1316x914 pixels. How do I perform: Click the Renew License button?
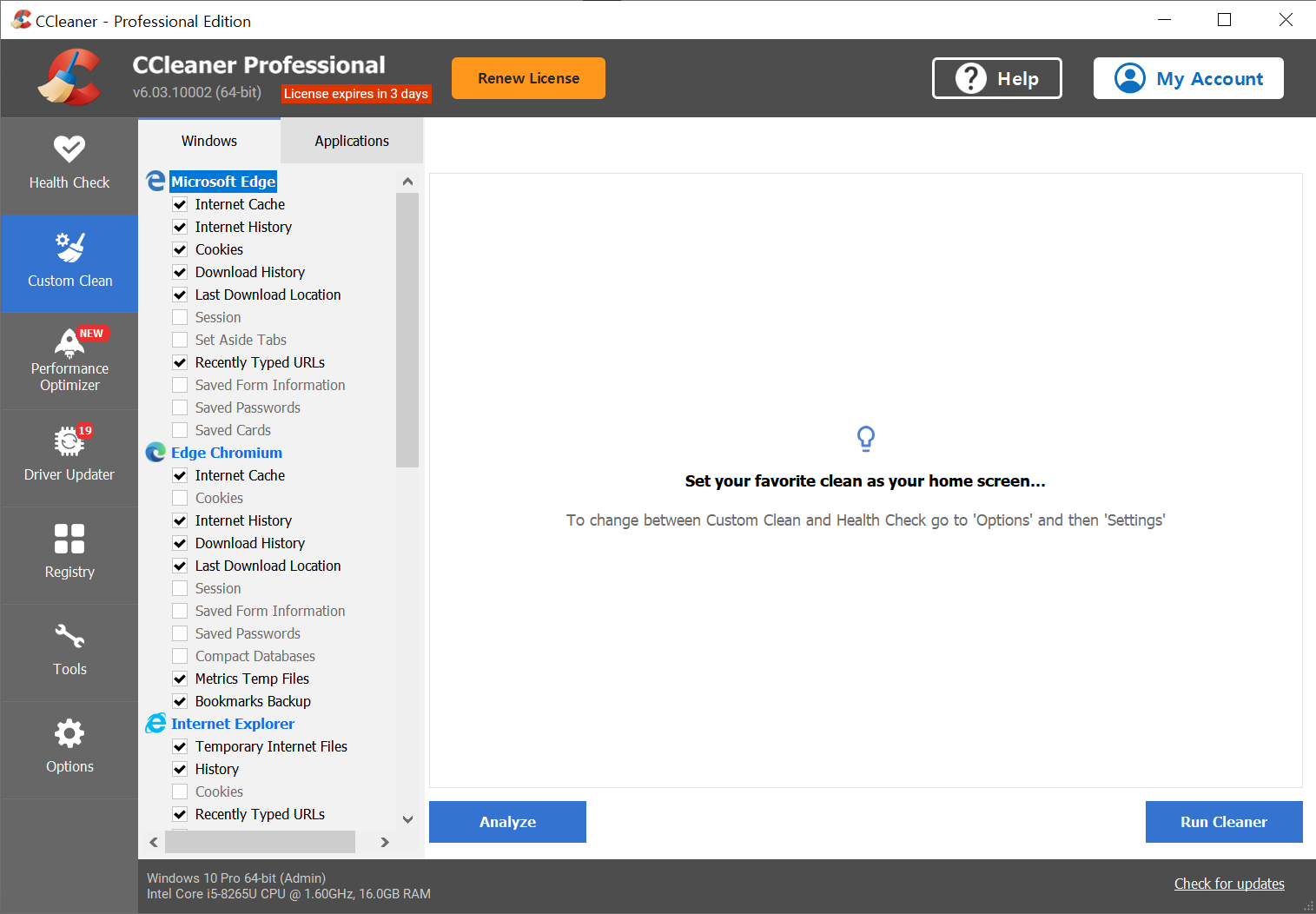pos(527,78)
